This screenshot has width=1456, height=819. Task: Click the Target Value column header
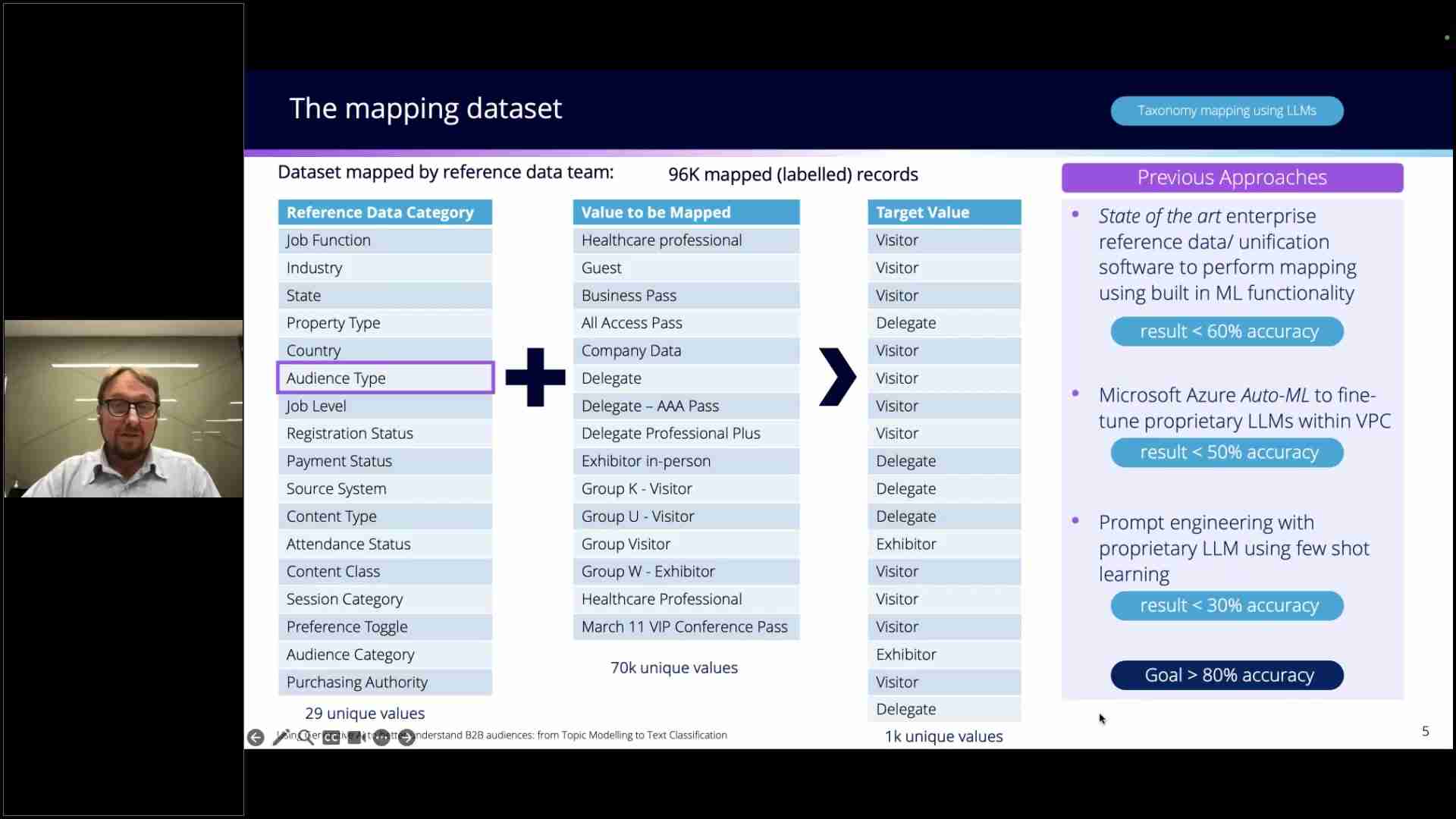[x=943, y=212]
